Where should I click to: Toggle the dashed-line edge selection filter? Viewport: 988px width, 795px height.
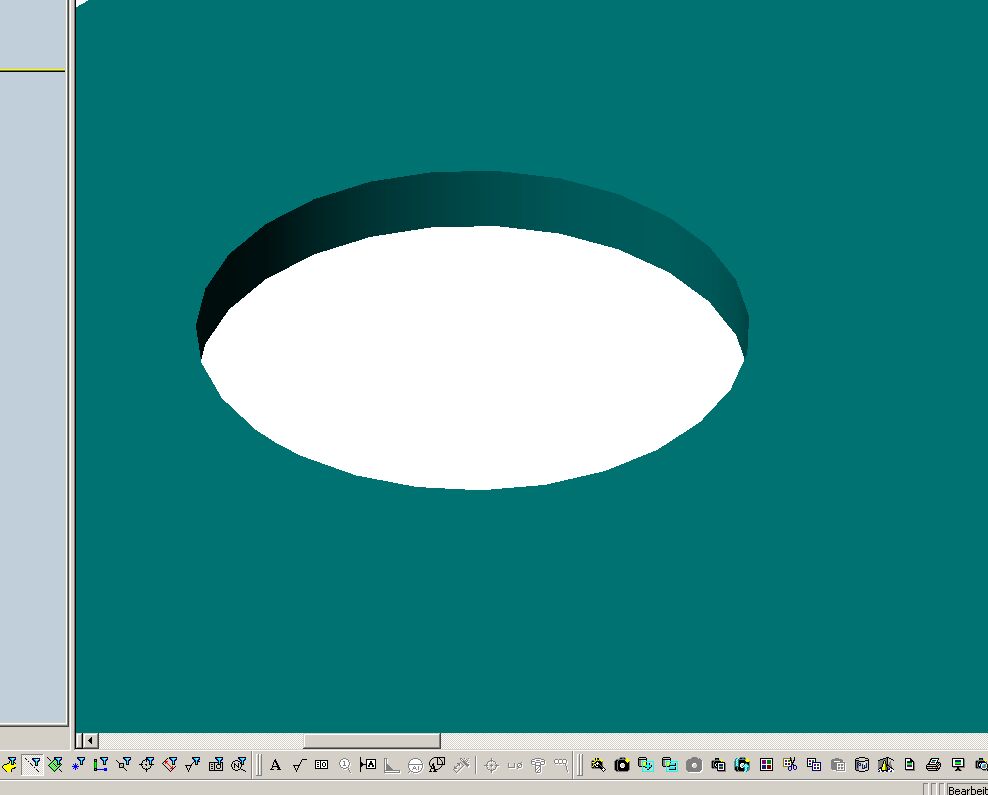pos(32,765)
